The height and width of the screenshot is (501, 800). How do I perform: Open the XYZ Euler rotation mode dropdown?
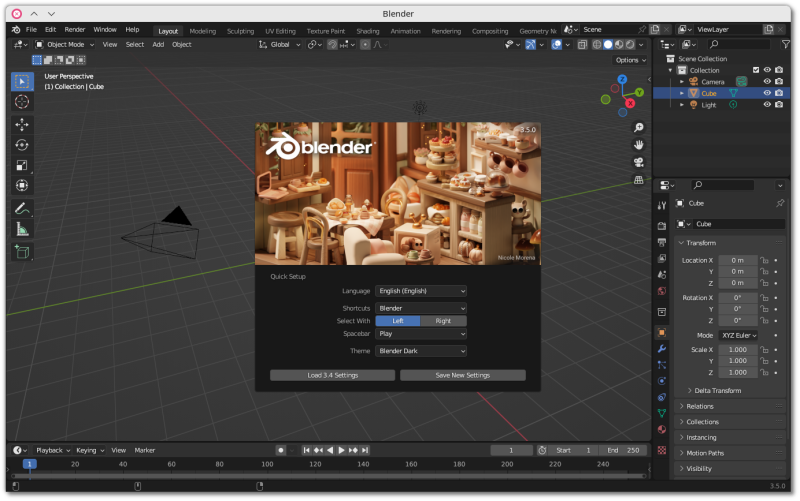(739, 335)
